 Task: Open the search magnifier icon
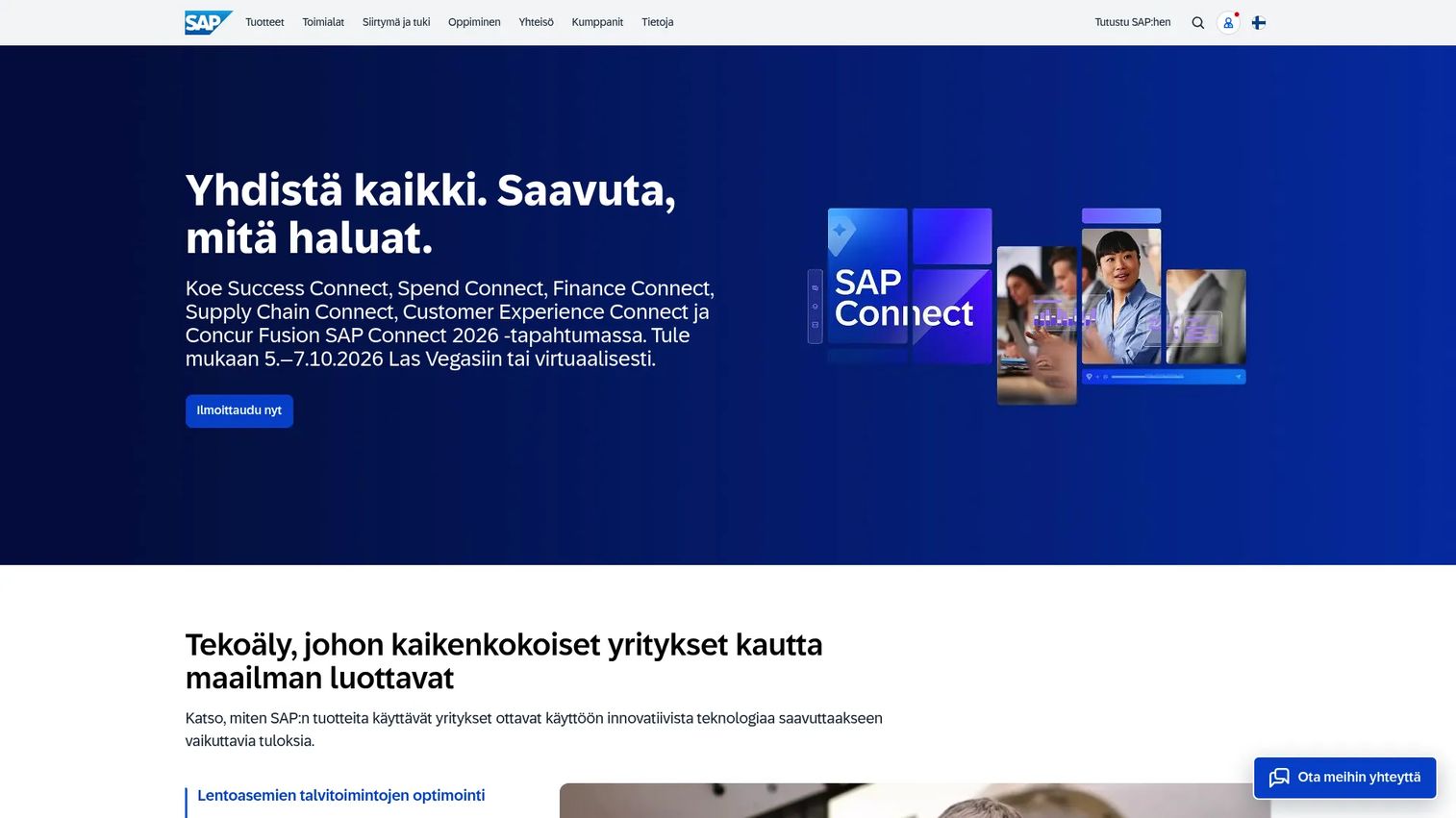1197,22
